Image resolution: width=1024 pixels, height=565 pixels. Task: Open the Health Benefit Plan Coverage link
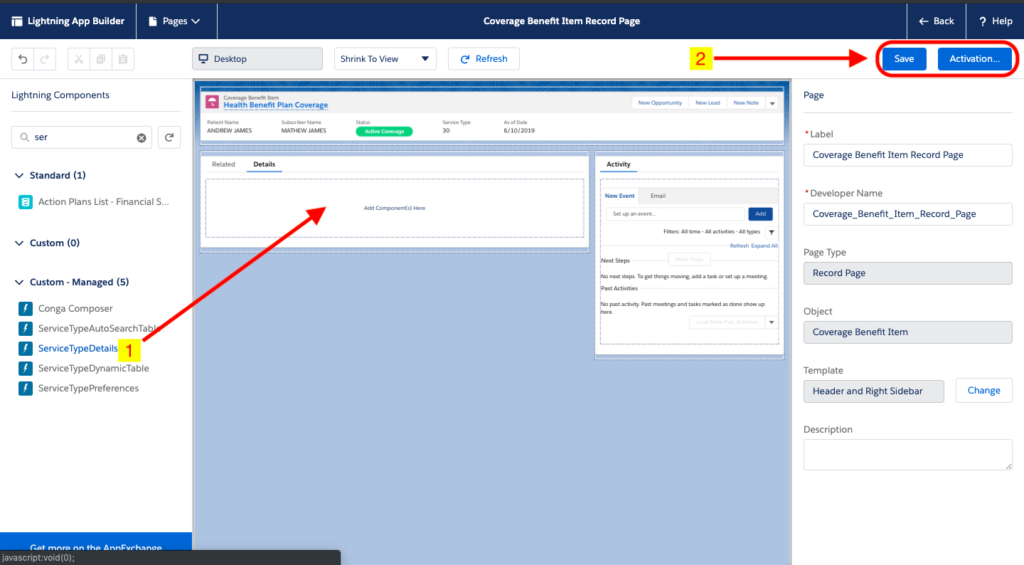[276, 105]
